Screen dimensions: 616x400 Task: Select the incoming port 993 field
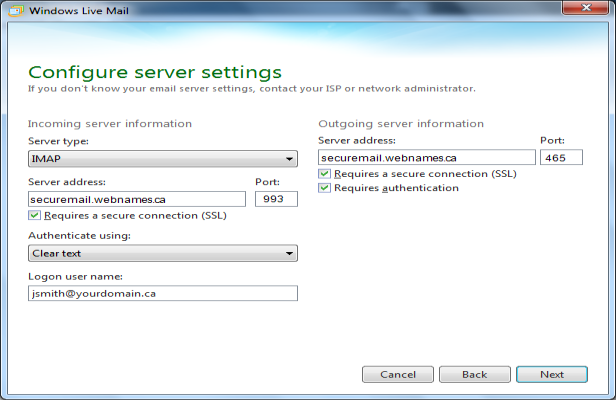tap(276, 199)
